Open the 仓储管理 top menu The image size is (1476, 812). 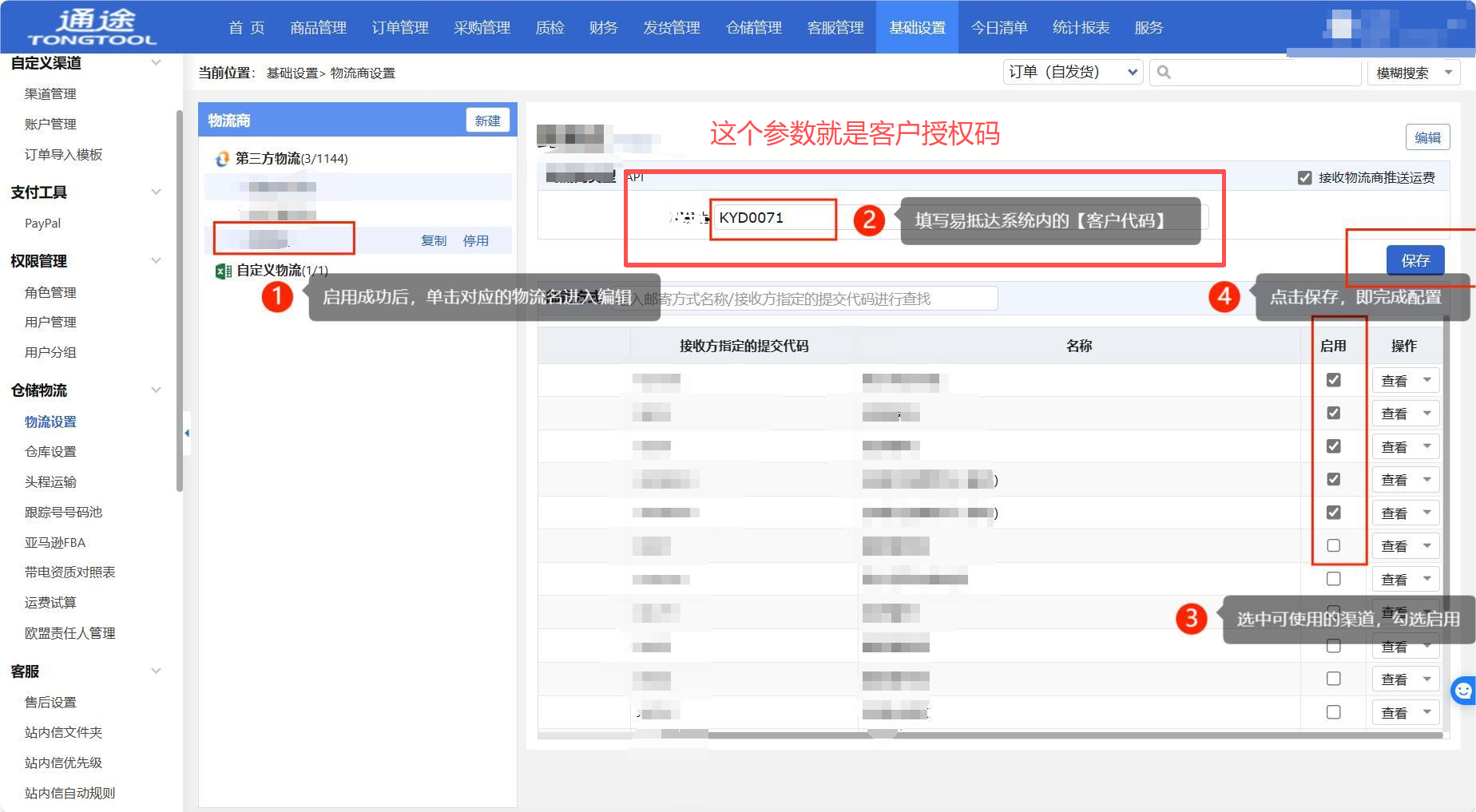[753, 28]
